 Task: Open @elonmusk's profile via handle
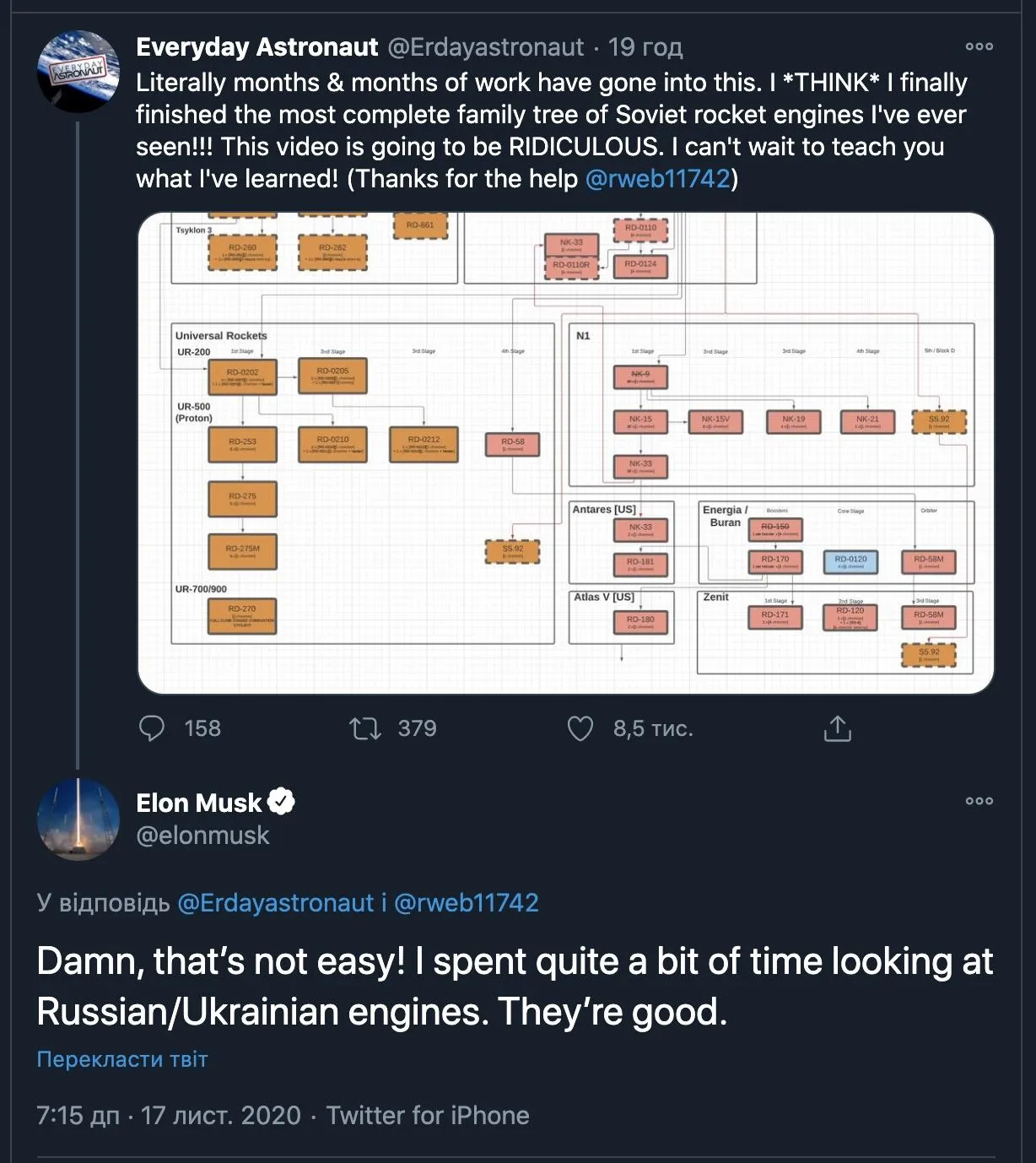pyautogui.click(x=201, y=835)
